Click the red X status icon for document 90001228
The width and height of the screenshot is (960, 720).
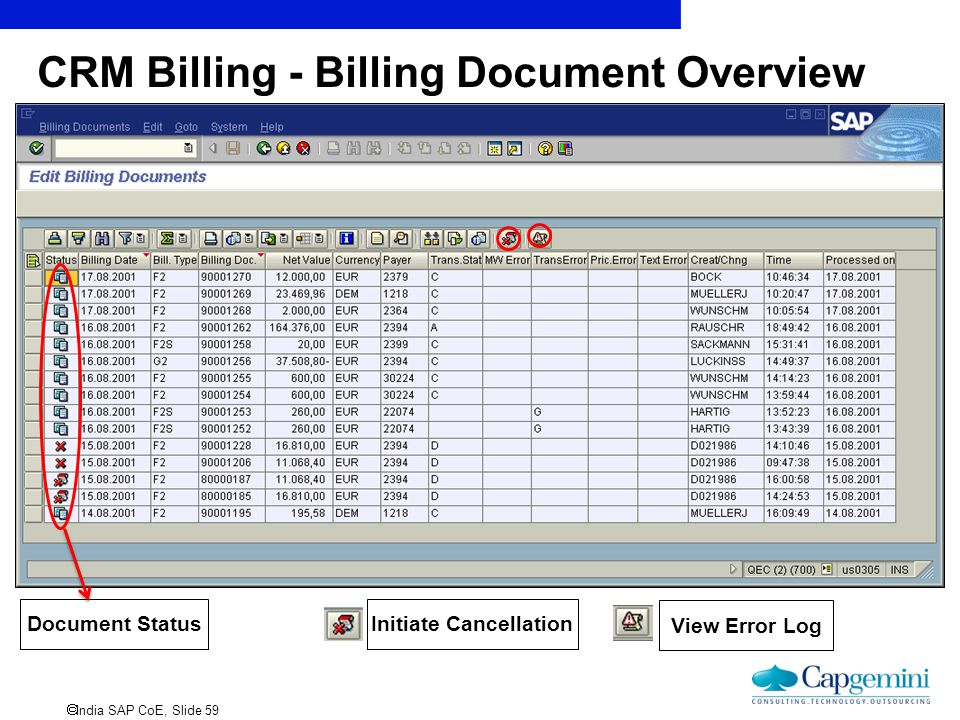coord(61,446)
